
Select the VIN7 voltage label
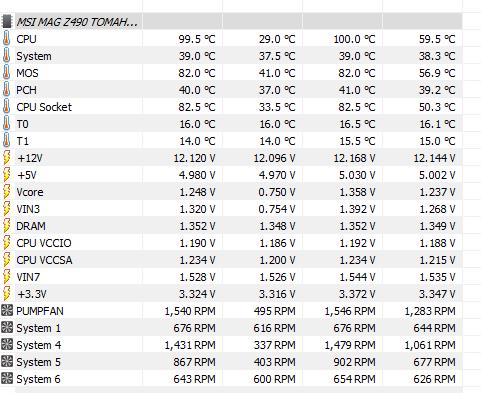[28, 277]
